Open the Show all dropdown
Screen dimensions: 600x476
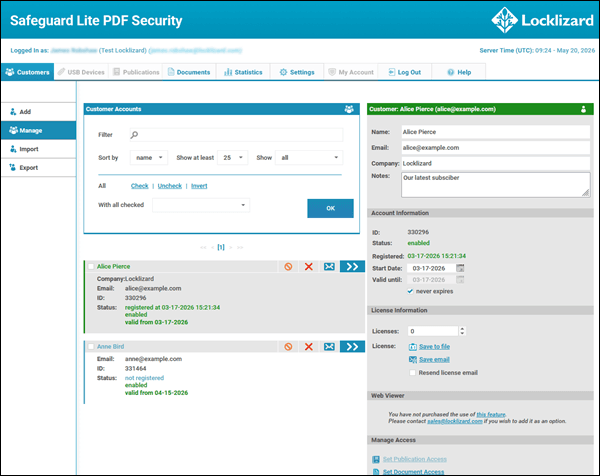point(309,158)
